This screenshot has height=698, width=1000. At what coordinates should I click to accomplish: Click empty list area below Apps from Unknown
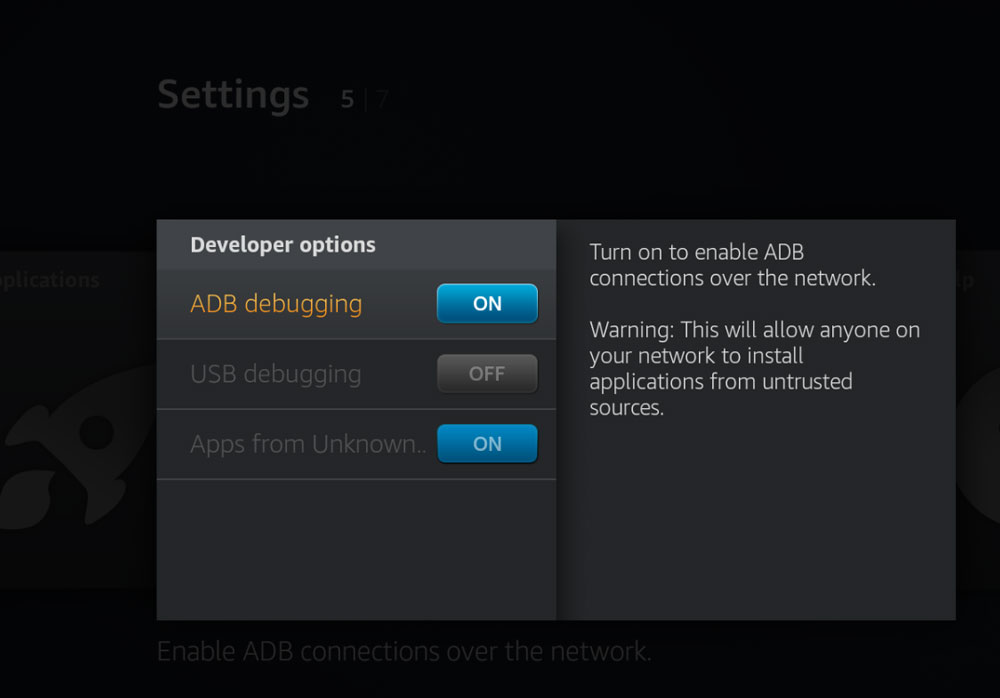[357, 549]
